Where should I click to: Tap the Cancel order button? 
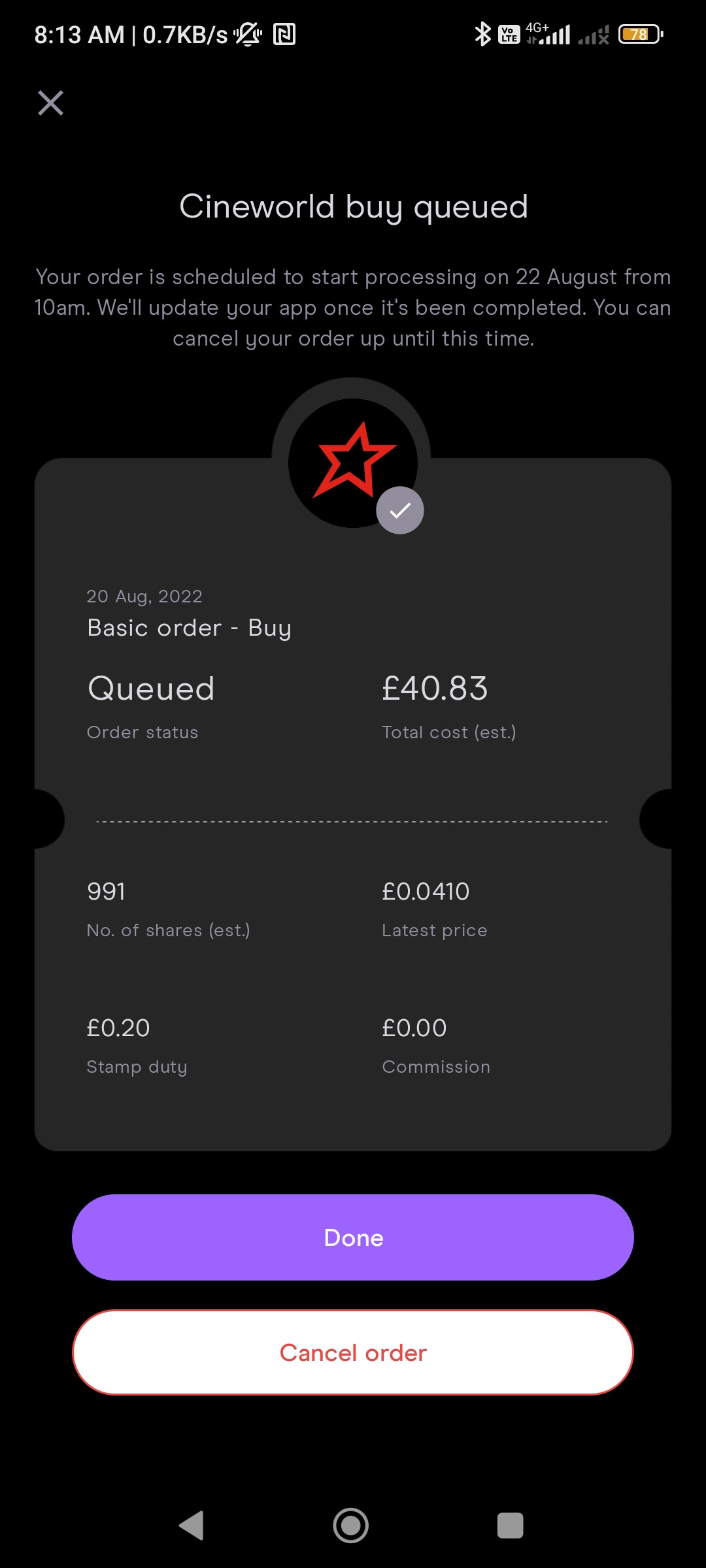(353, 1352)
